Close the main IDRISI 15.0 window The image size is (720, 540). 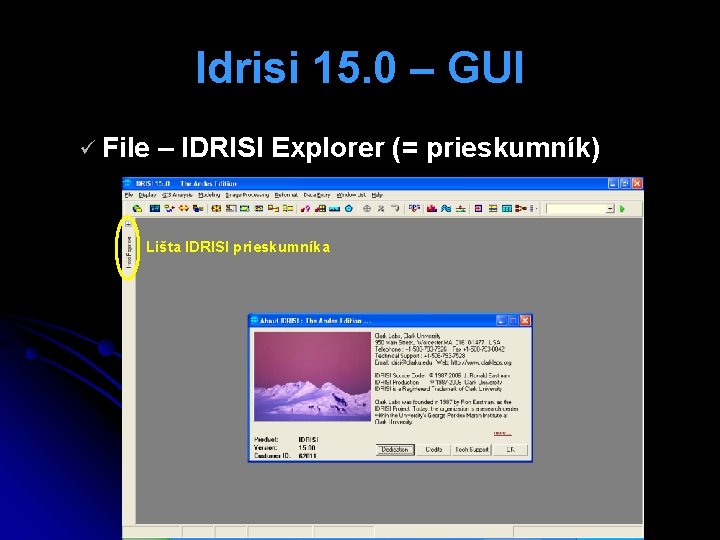pyautogui.click(x=637, y=184)
